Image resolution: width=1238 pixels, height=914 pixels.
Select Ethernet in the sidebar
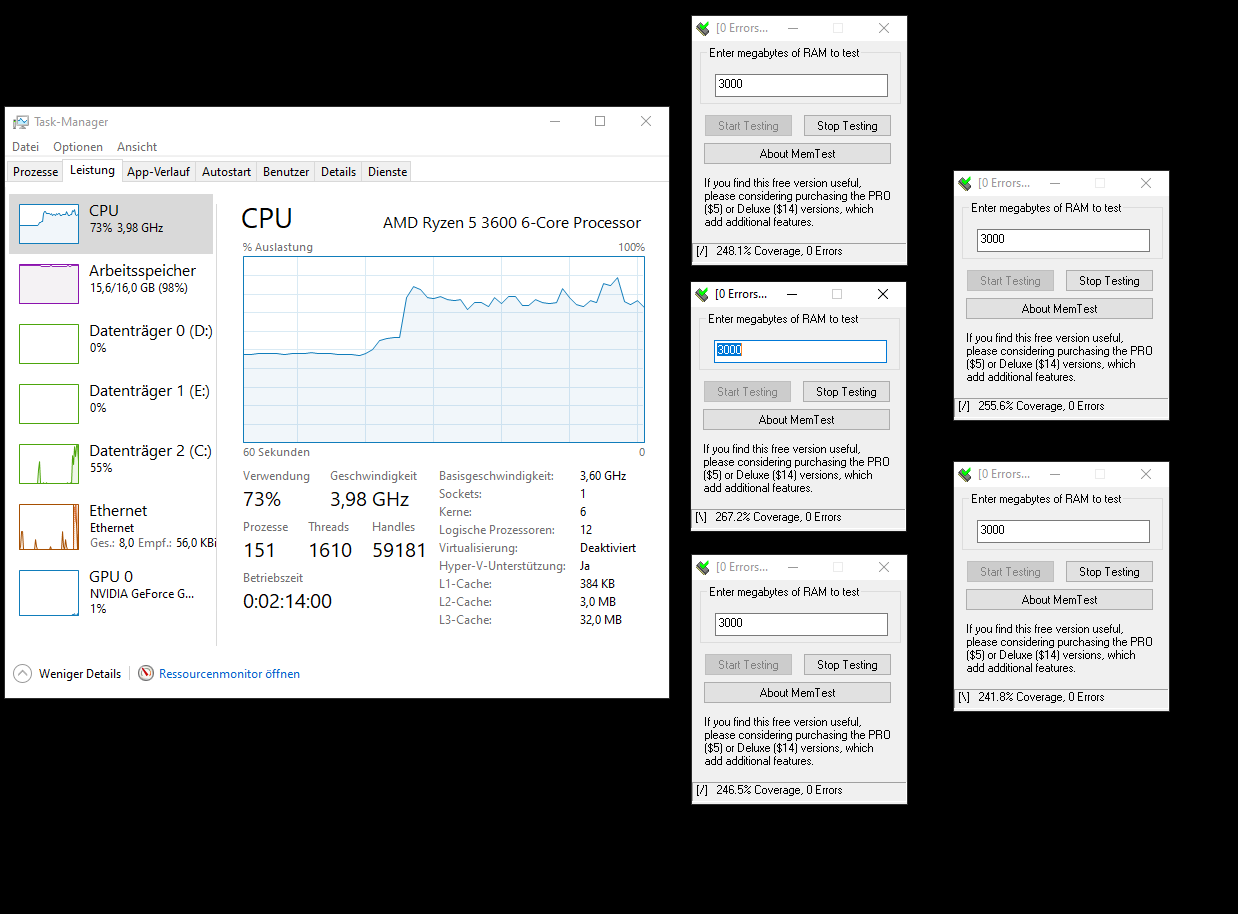click(x=111, y=526)
